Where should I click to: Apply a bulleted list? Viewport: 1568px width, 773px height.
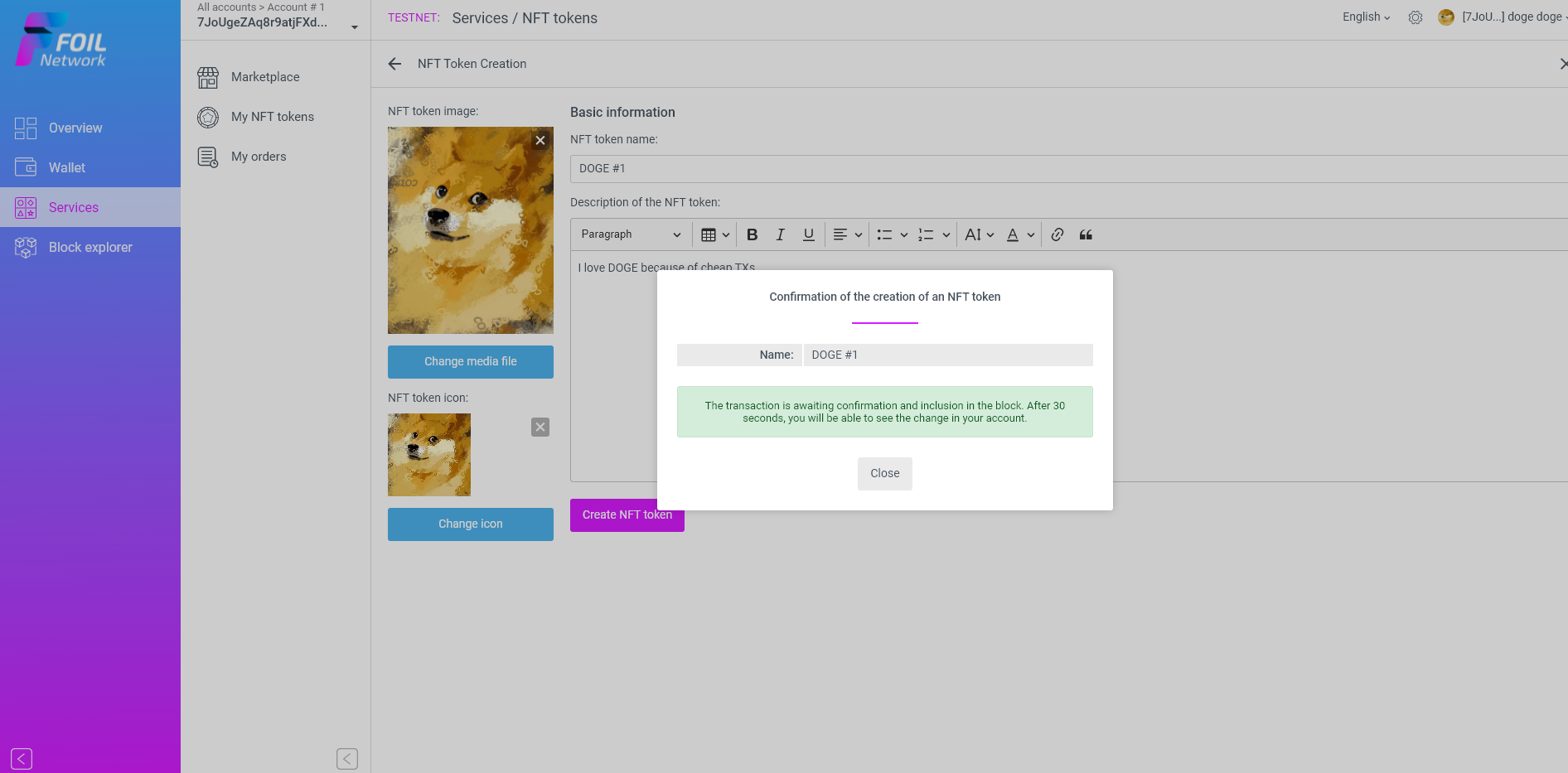point(884,235)
